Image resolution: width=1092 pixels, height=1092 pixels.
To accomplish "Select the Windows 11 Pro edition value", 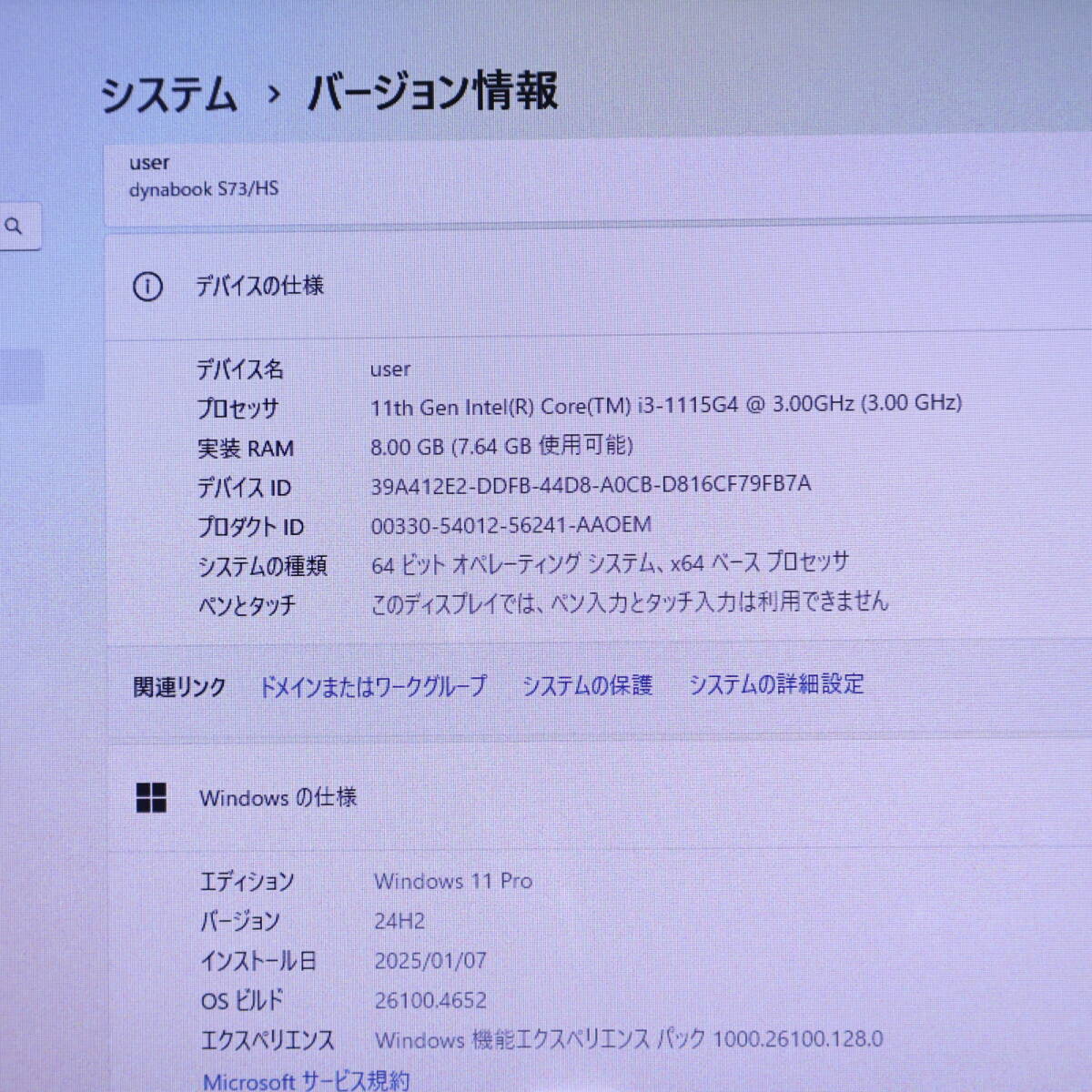I will (x=453, y=881).
